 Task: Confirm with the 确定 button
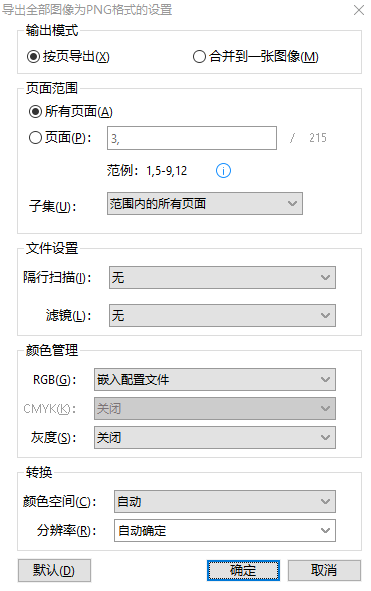pos(243,570)
